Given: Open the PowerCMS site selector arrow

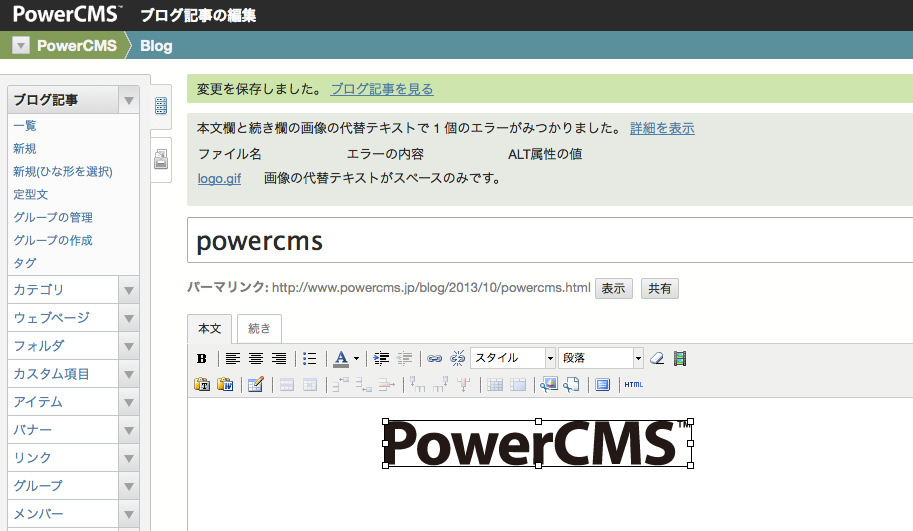Looking at the screenshot, I should 21,45.
